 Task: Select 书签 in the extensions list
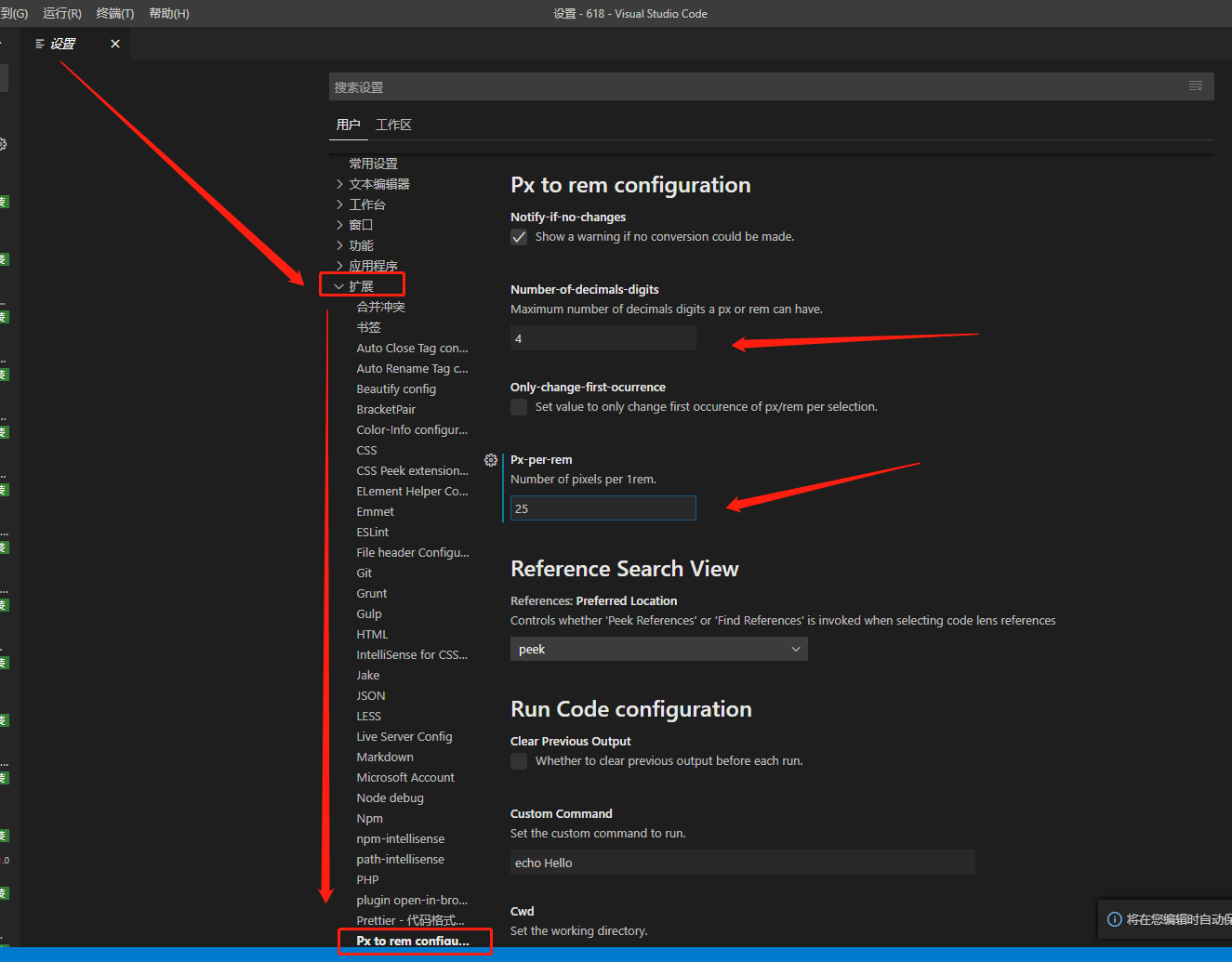click(368, 327)
